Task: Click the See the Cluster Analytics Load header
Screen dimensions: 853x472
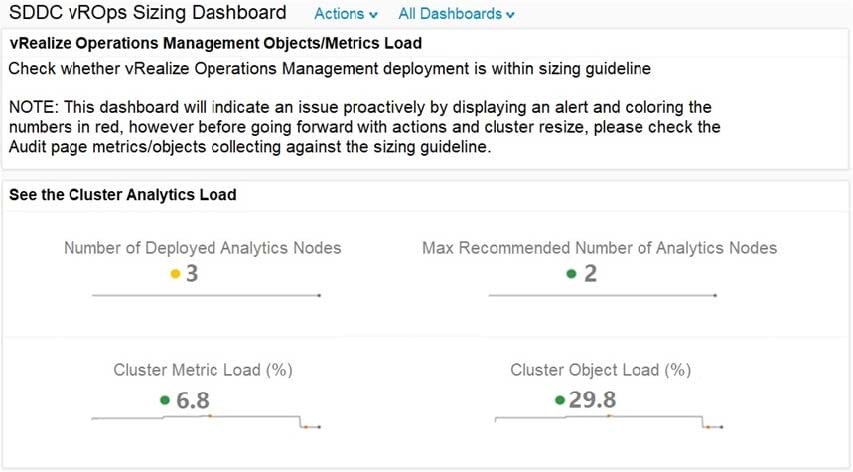Action: [x=123, y=195]
